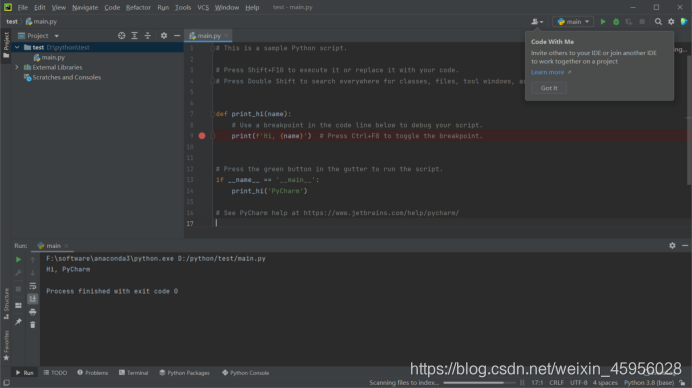Toggle scroll to end in Run console
692x388 pixels.
(x=33, y=299)
